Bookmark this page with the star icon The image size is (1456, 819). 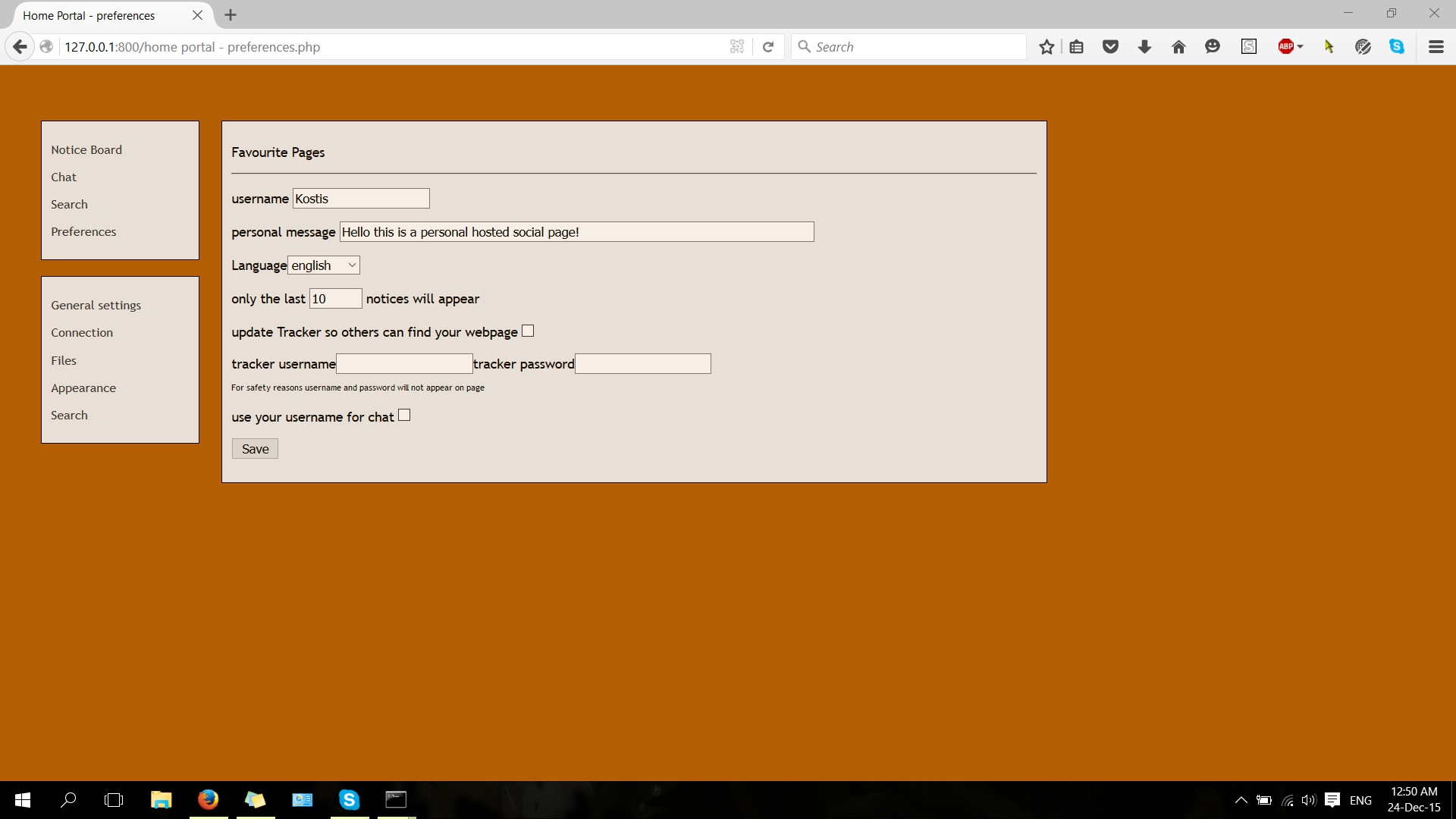(x=1046, y=46)
